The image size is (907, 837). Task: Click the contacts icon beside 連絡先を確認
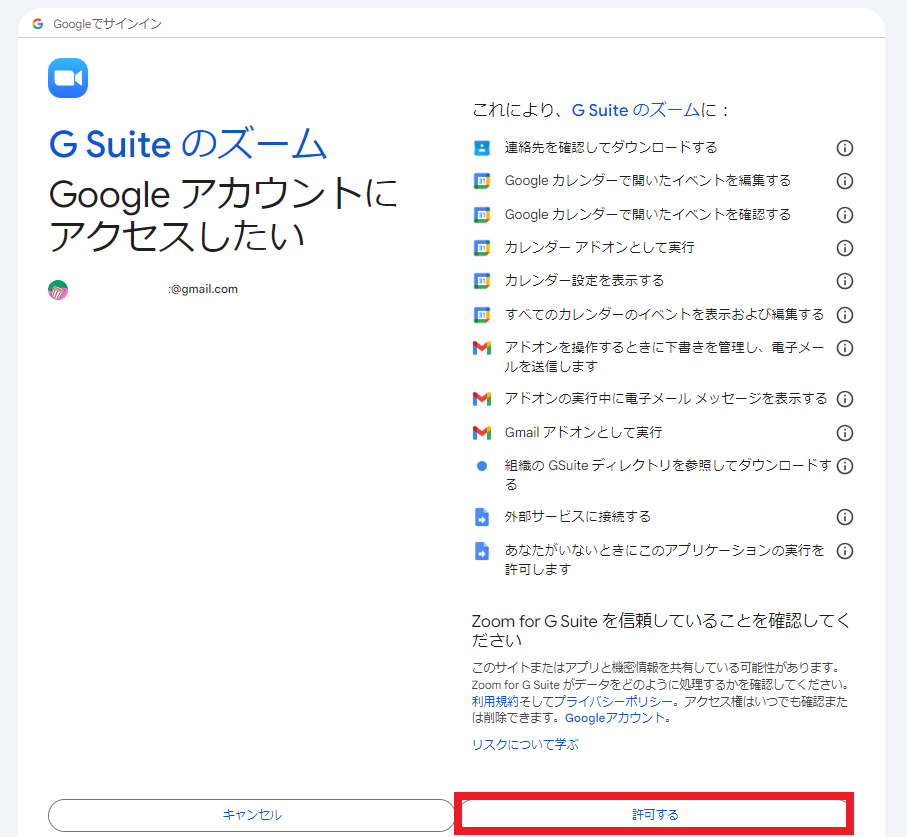point(482,148)
